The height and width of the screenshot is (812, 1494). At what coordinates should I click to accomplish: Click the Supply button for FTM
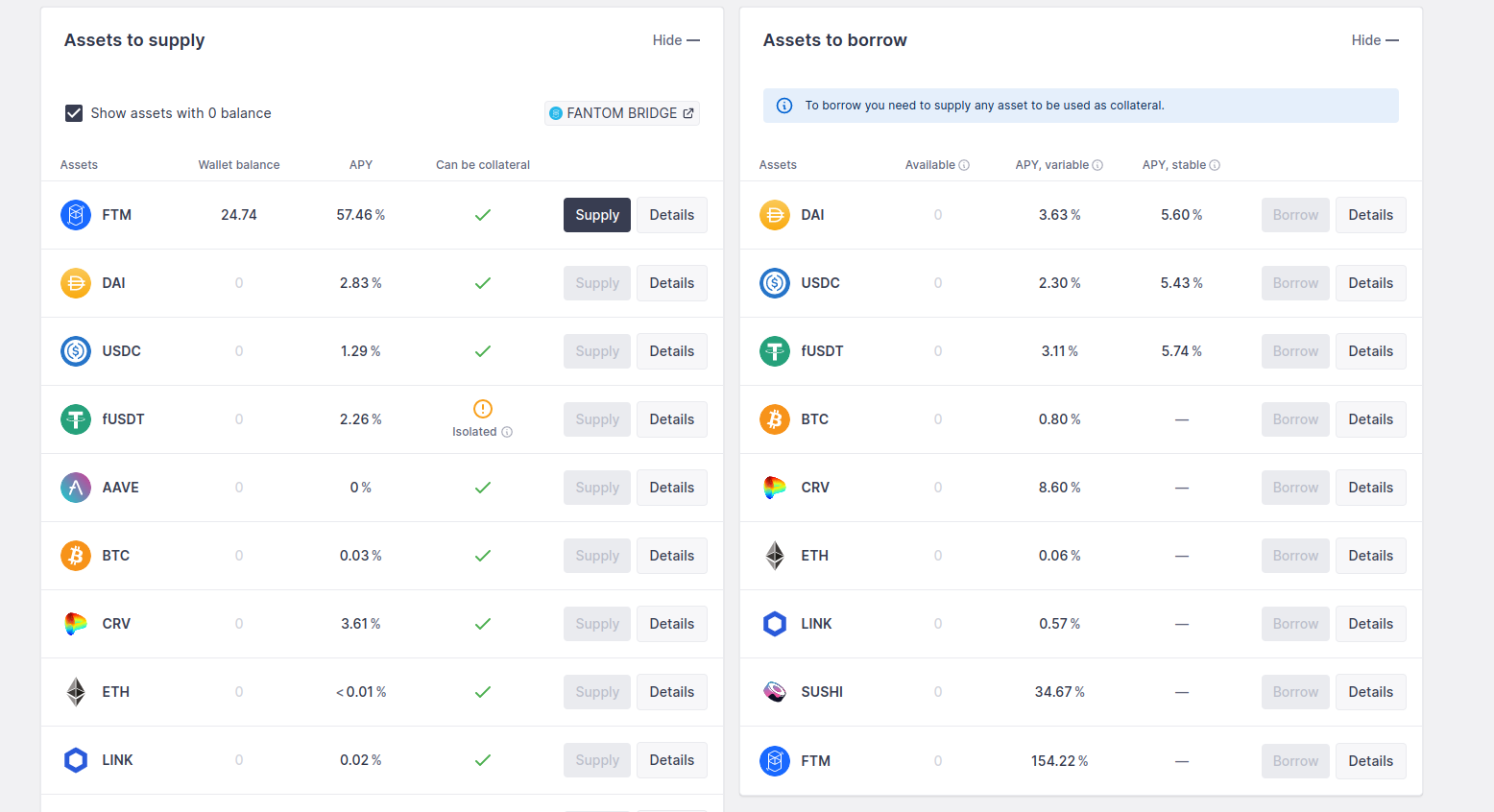tap(597, 215)
